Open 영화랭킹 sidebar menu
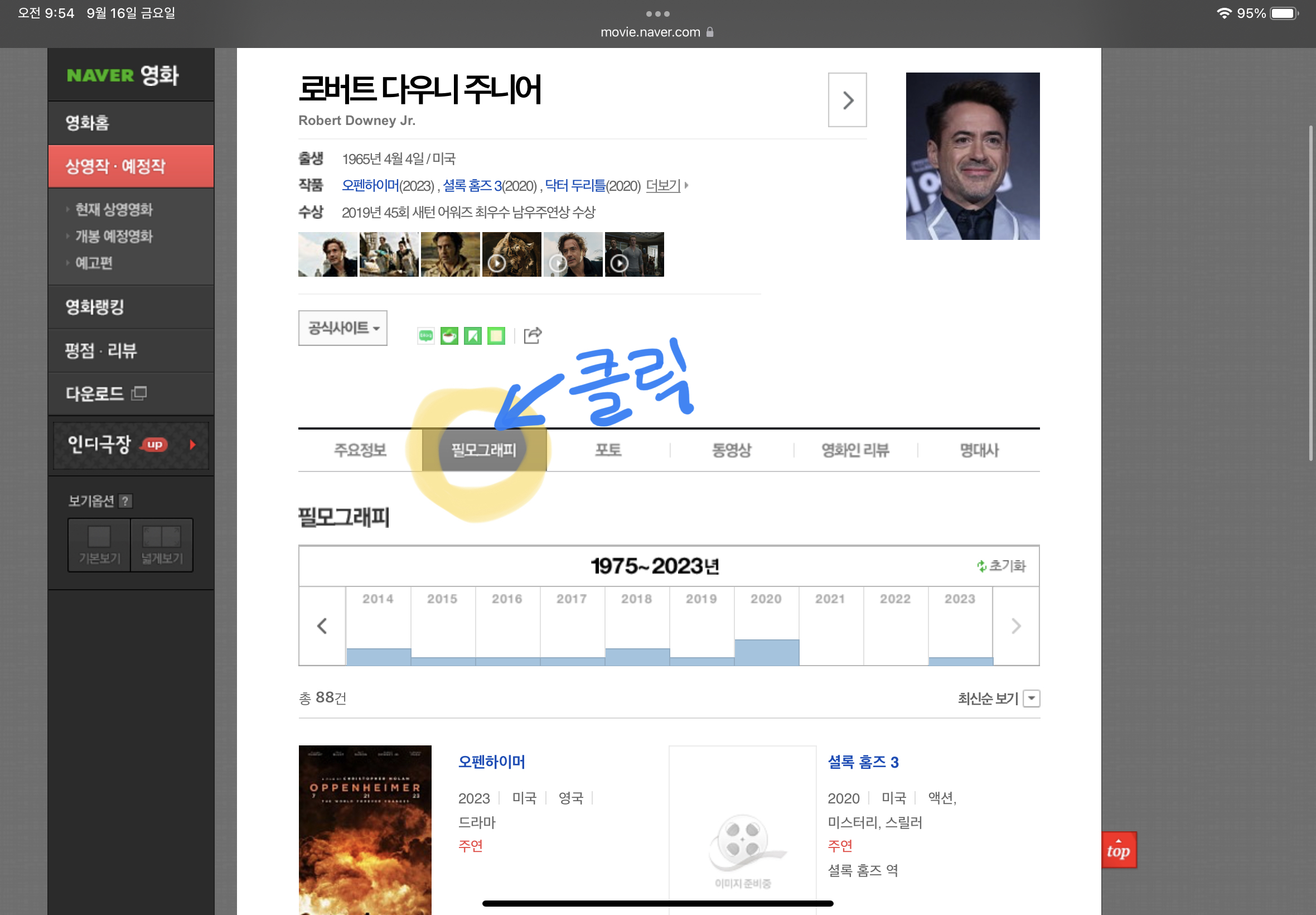This screenshot has height=915, width=1316. coord(131,307)
